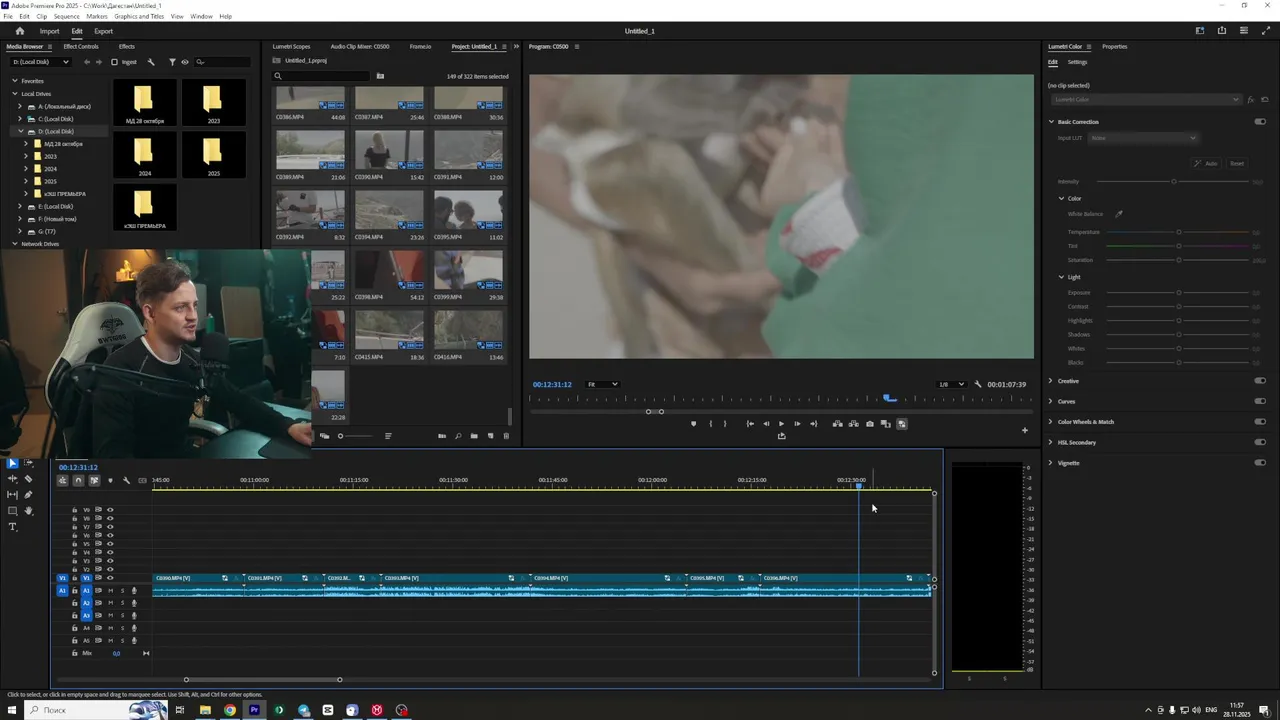
Task: Open the 1/8 playback resolution dropdown
Action: point(951,384)
